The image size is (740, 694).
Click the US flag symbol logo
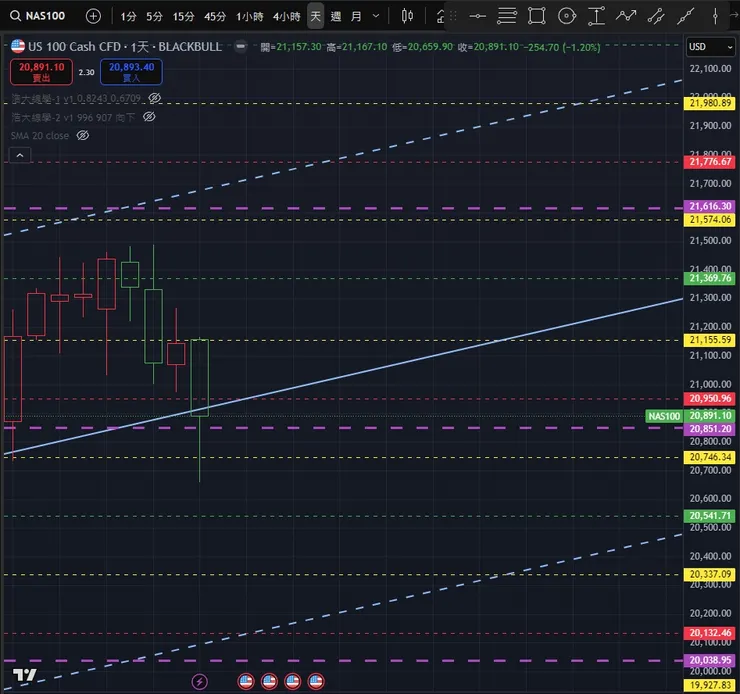tap(18, 46)
